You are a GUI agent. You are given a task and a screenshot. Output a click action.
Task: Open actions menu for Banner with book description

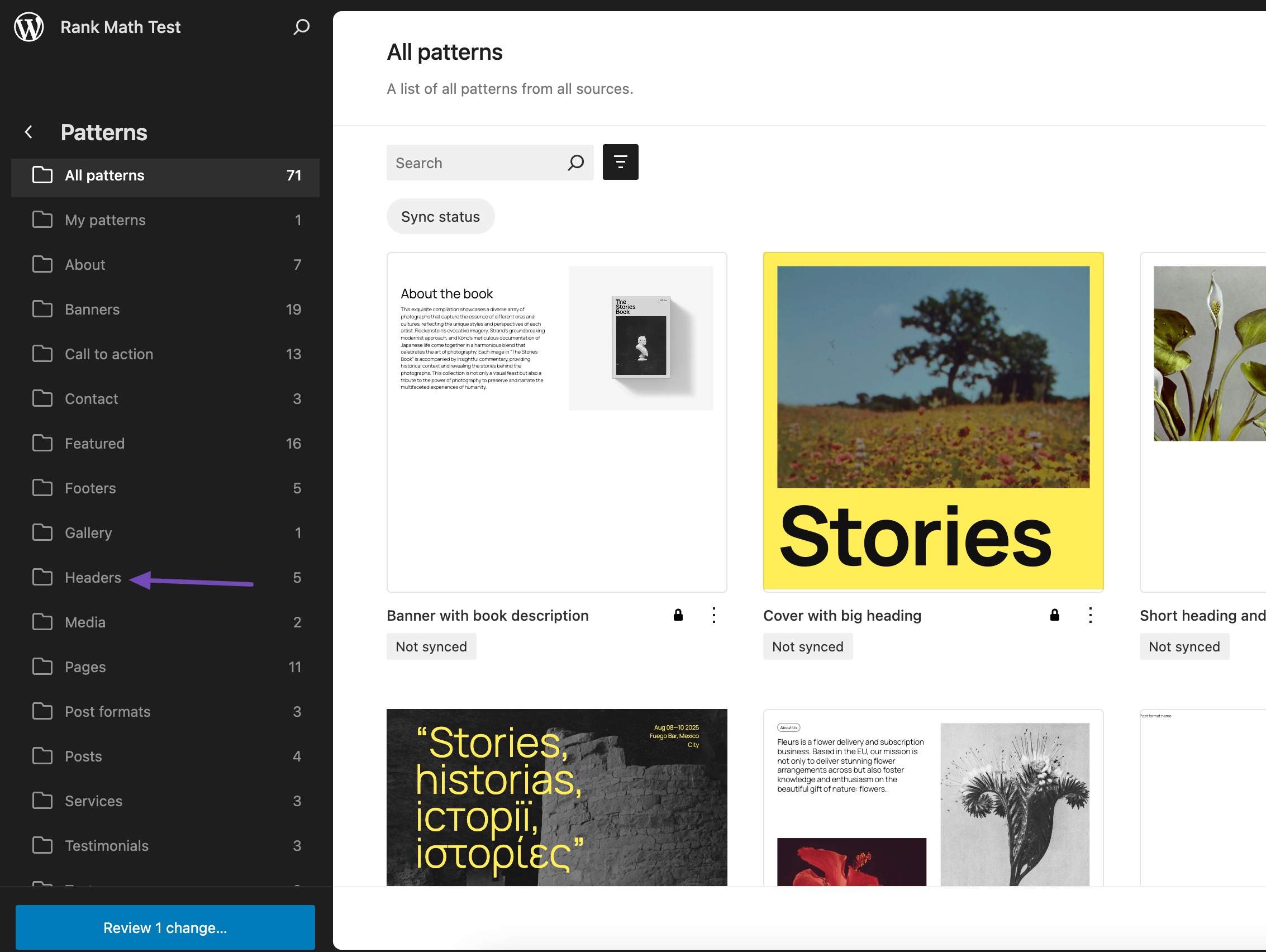713,615
